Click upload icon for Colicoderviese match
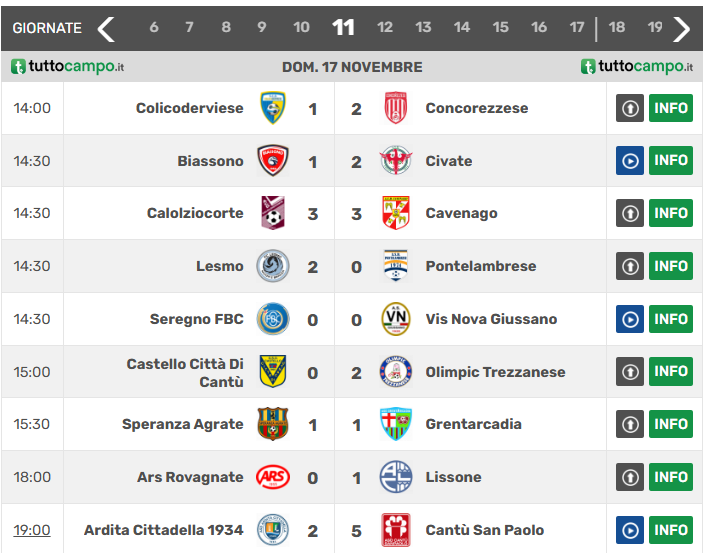 coord(629,108)
